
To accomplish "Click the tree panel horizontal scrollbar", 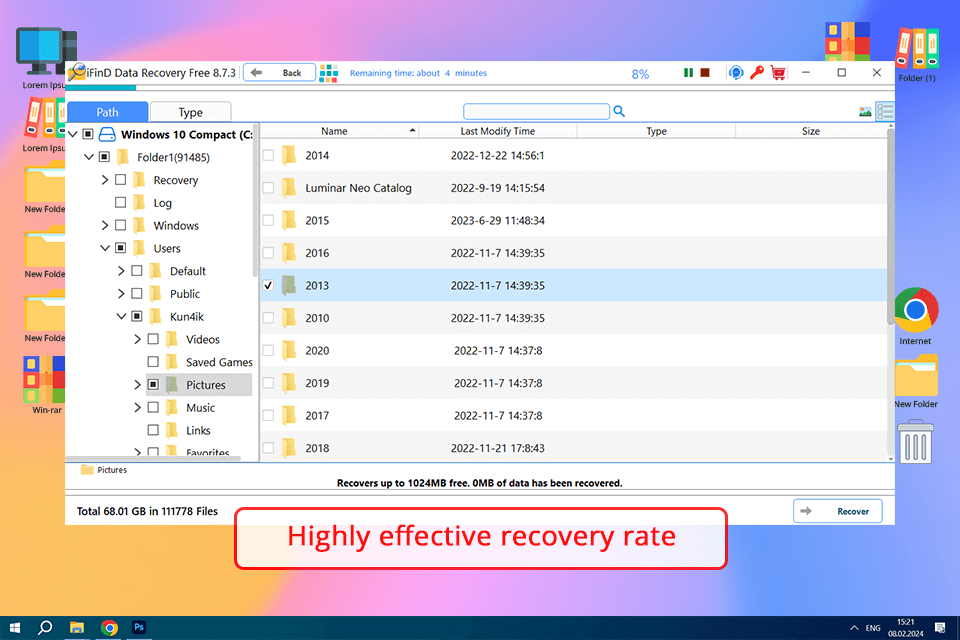I will (x=153, y=458).
